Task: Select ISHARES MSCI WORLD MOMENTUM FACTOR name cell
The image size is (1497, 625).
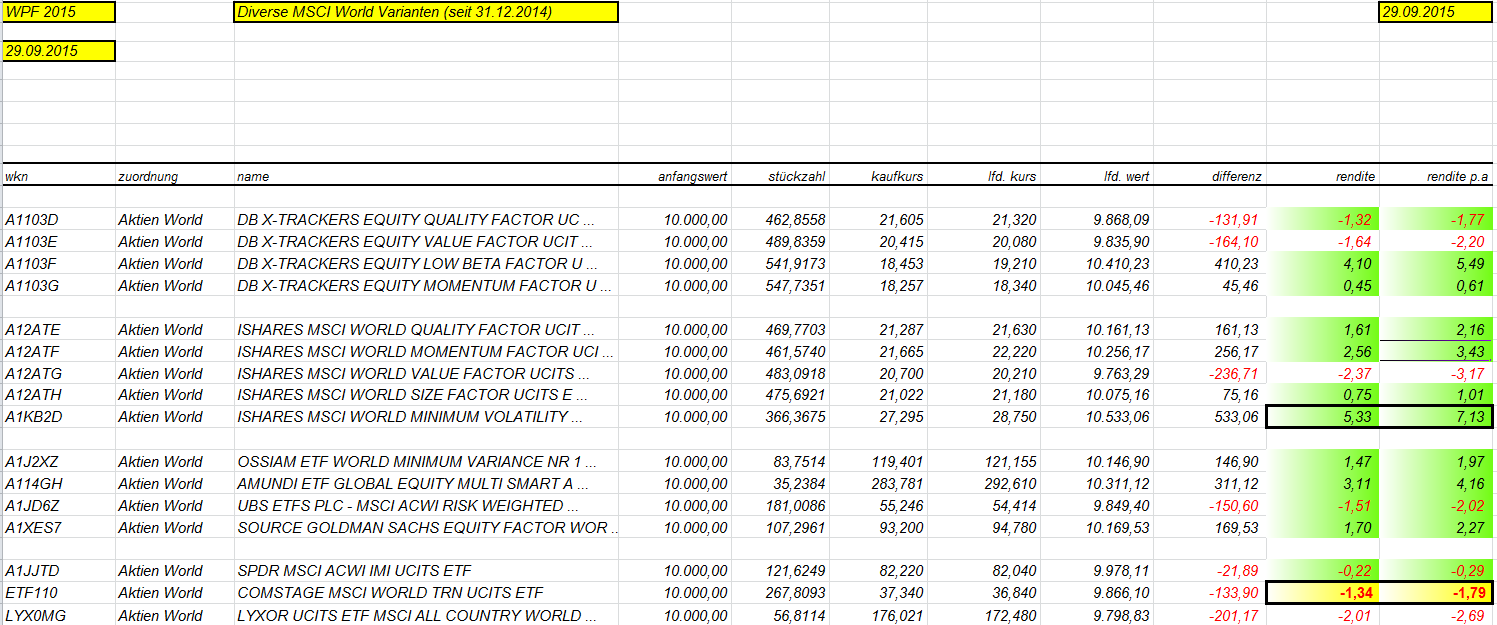Action: pyautogui.click(x=424, y=351)
